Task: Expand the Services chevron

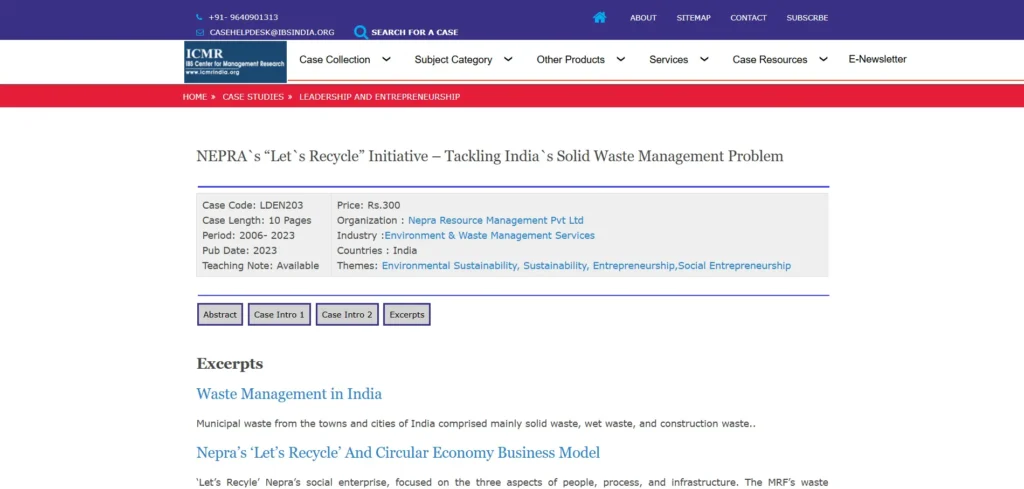Action: tap(705, 59)
